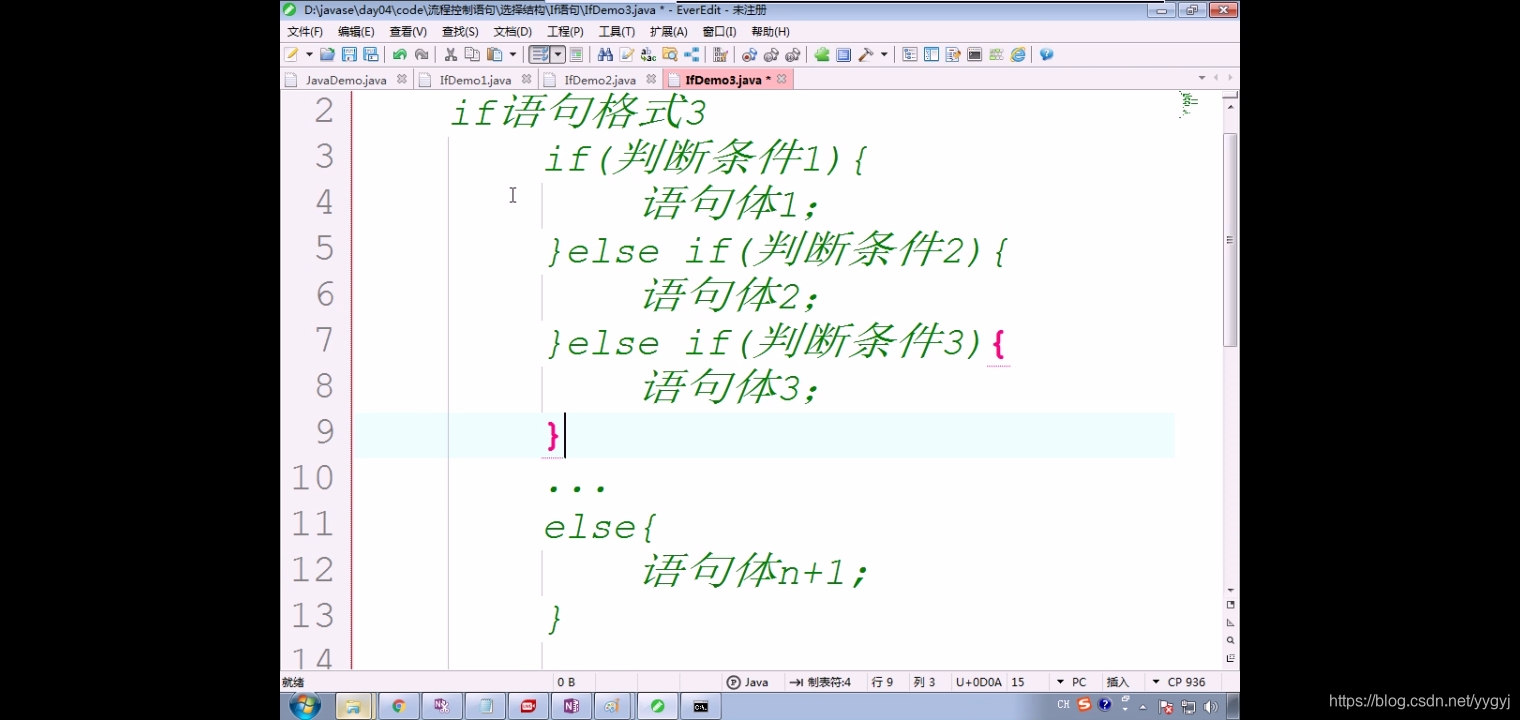Toggle the black command output window icon

[974, 55]
